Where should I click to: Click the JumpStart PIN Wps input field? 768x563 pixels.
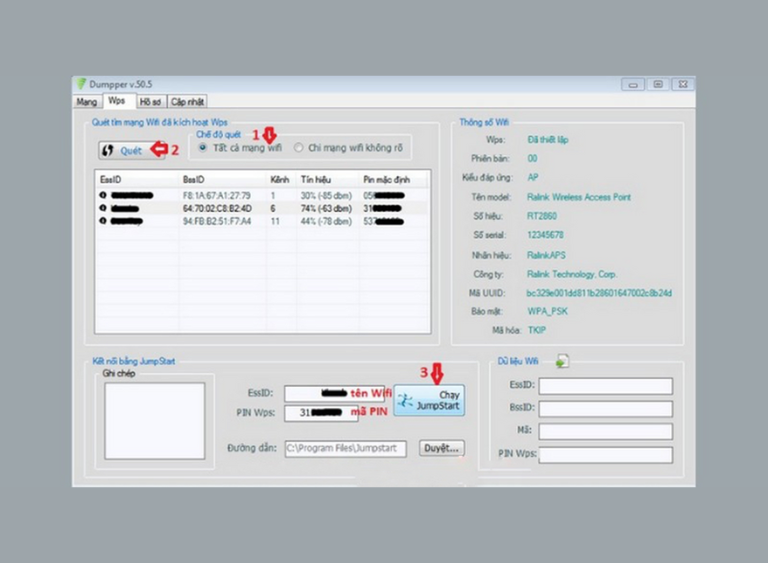(320, 413)
